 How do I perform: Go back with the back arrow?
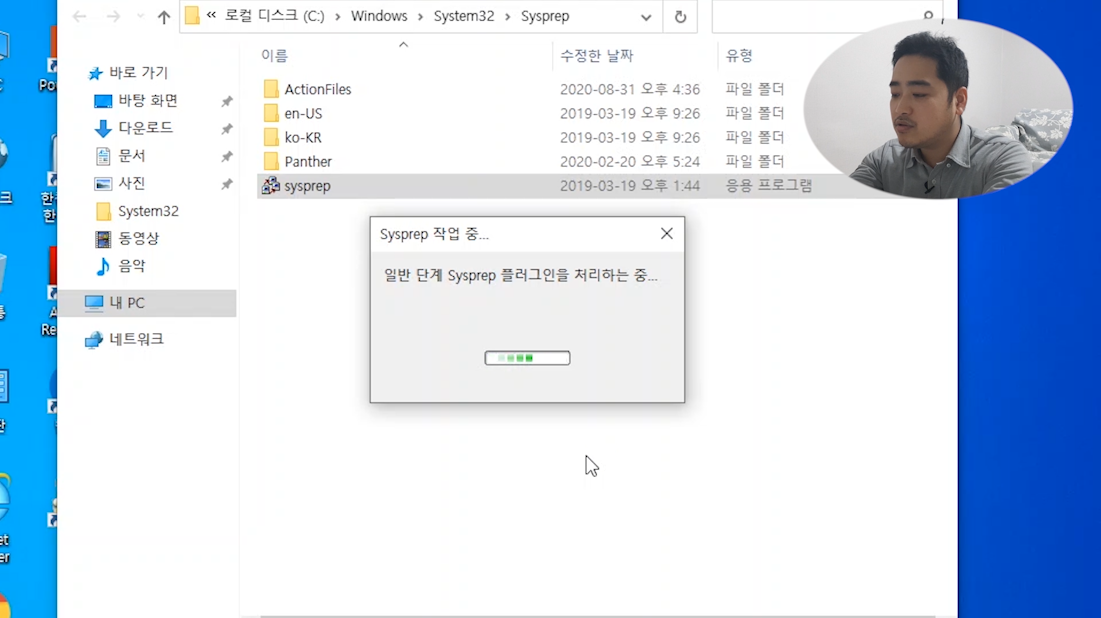pos(79,16)
